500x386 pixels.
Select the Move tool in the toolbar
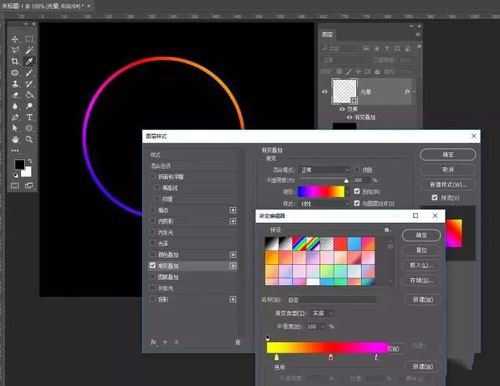(x=15, y=39)
